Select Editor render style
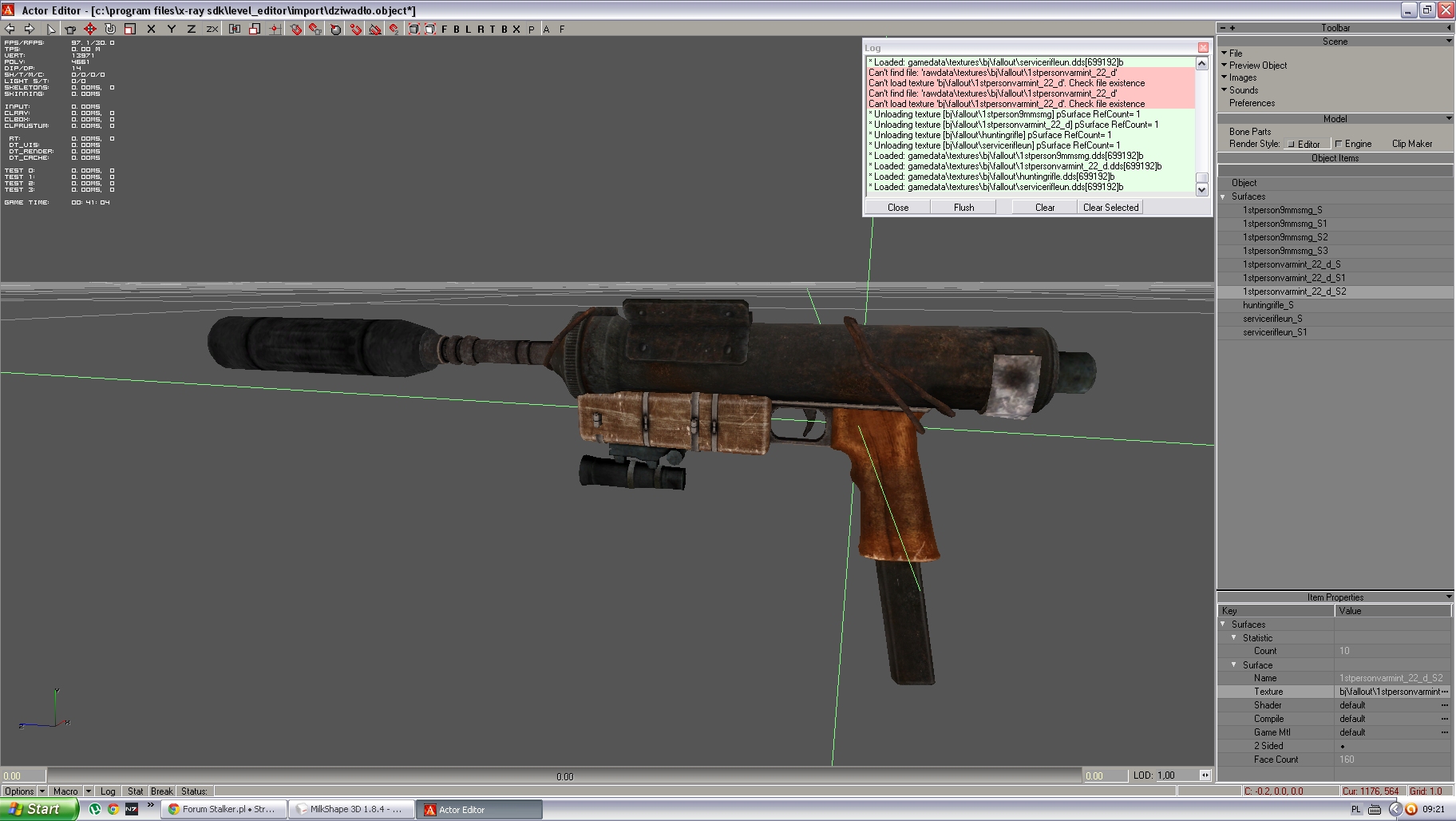1456x821 pixels. click(1306, 144)
